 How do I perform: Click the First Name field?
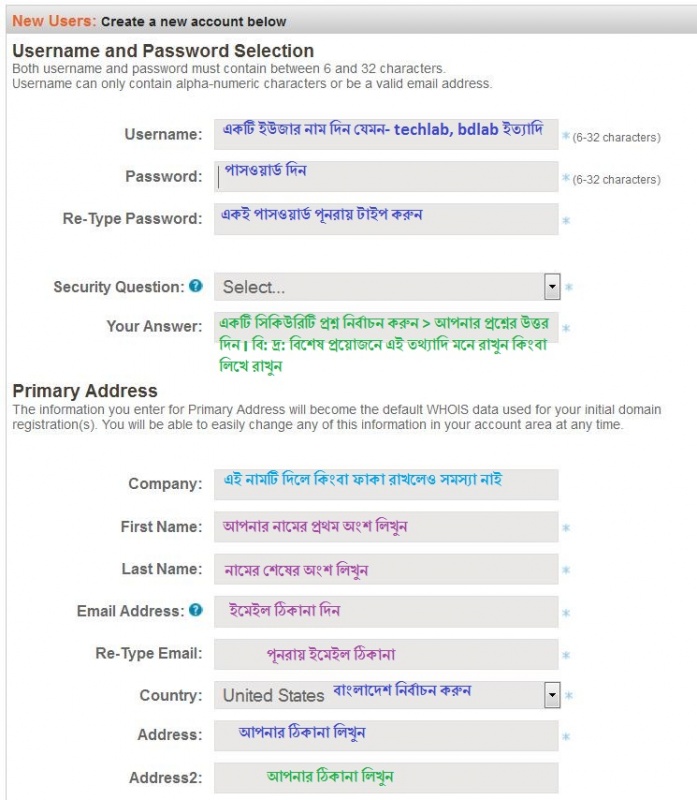(385, 527)
